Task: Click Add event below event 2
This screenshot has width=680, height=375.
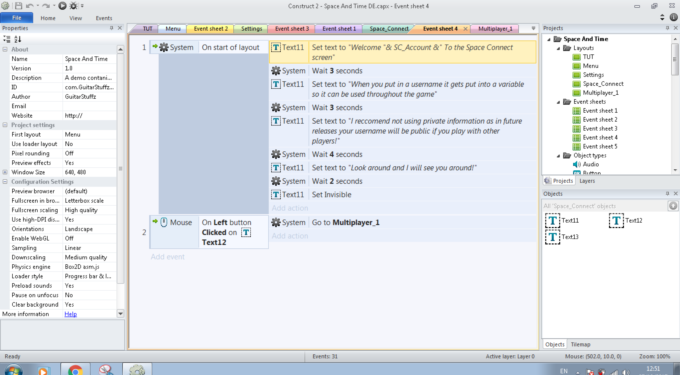Action: coord(167,257)
